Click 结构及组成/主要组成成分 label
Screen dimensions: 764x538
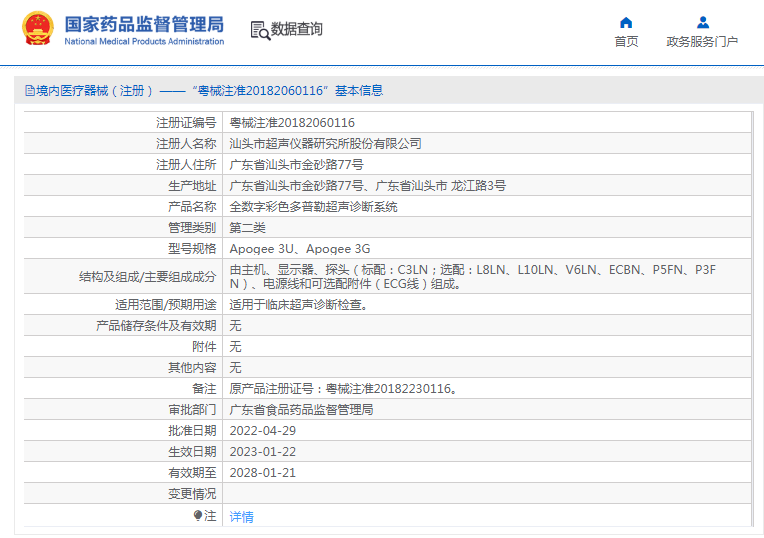click(148, 277)
